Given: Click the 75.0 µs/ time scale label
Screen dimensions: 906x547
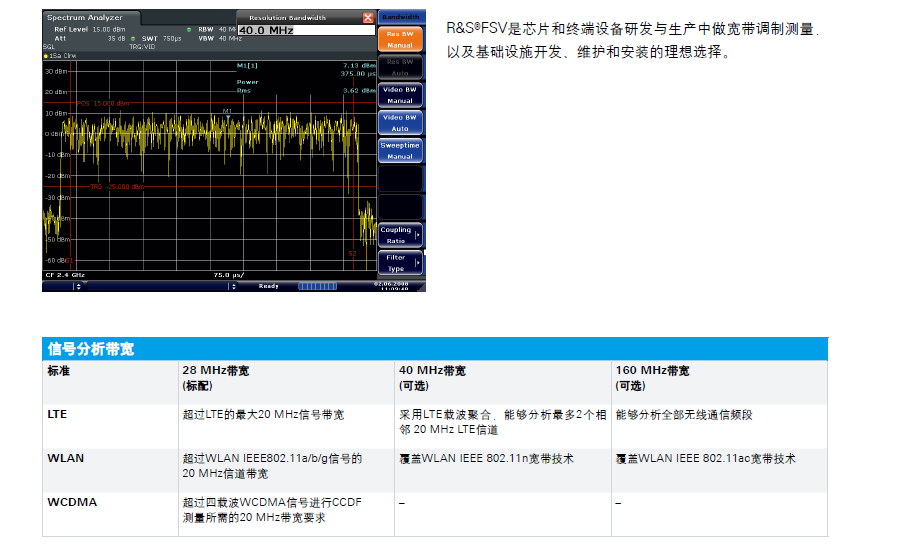Looking at the screenshot, I should pos(228,275).
